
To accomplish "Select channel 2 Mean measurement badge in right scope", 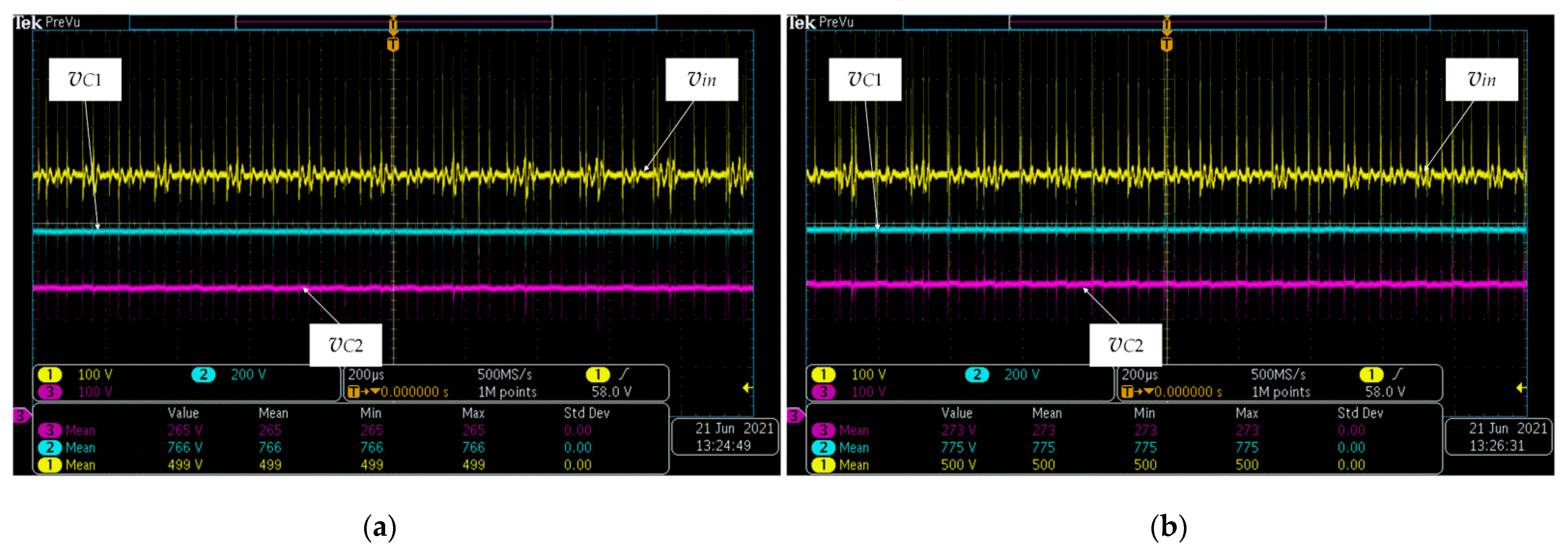I will pos(823,448).
